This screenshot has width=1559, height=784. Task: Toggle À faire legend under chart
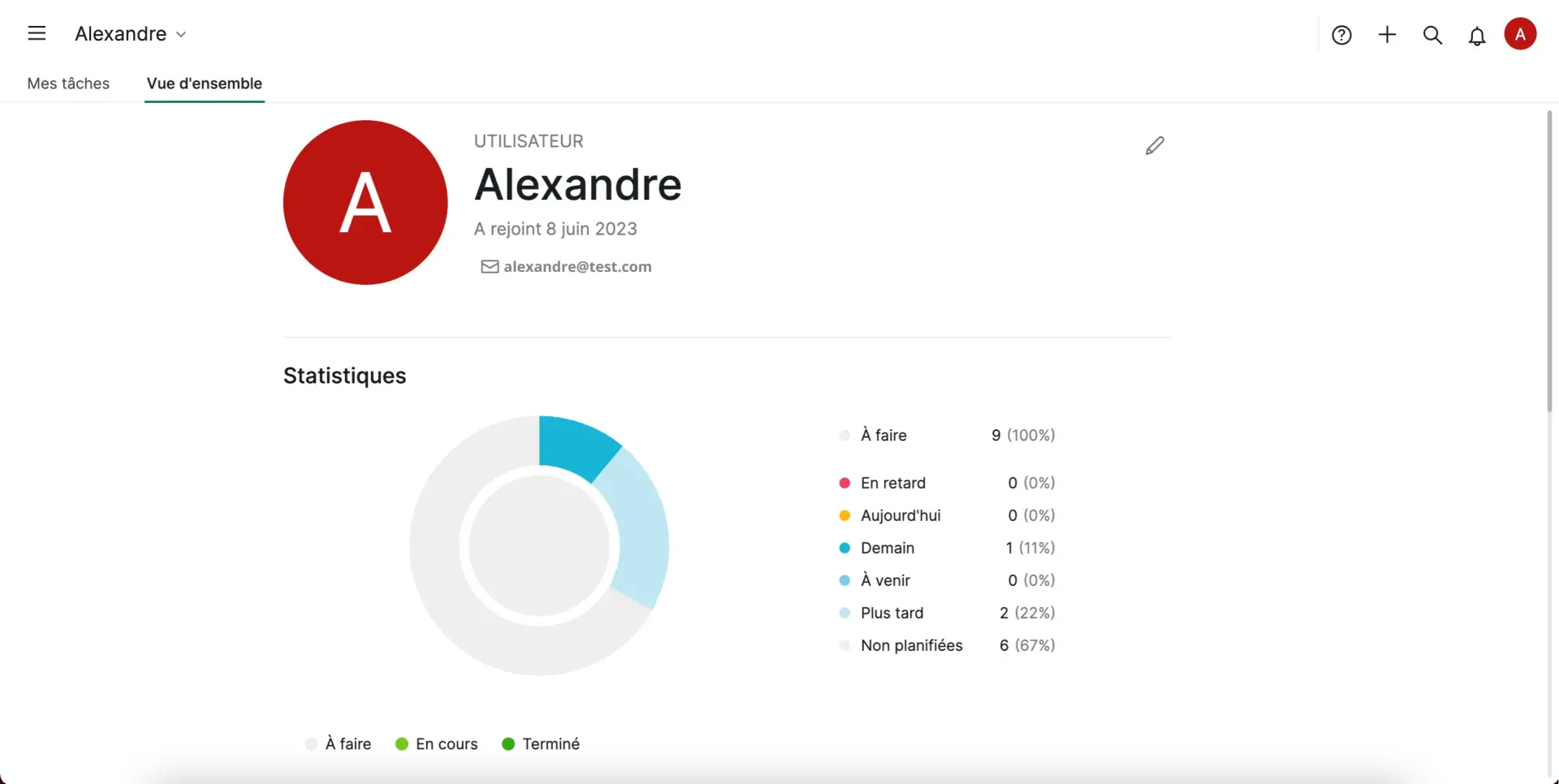tap(339, 744)
